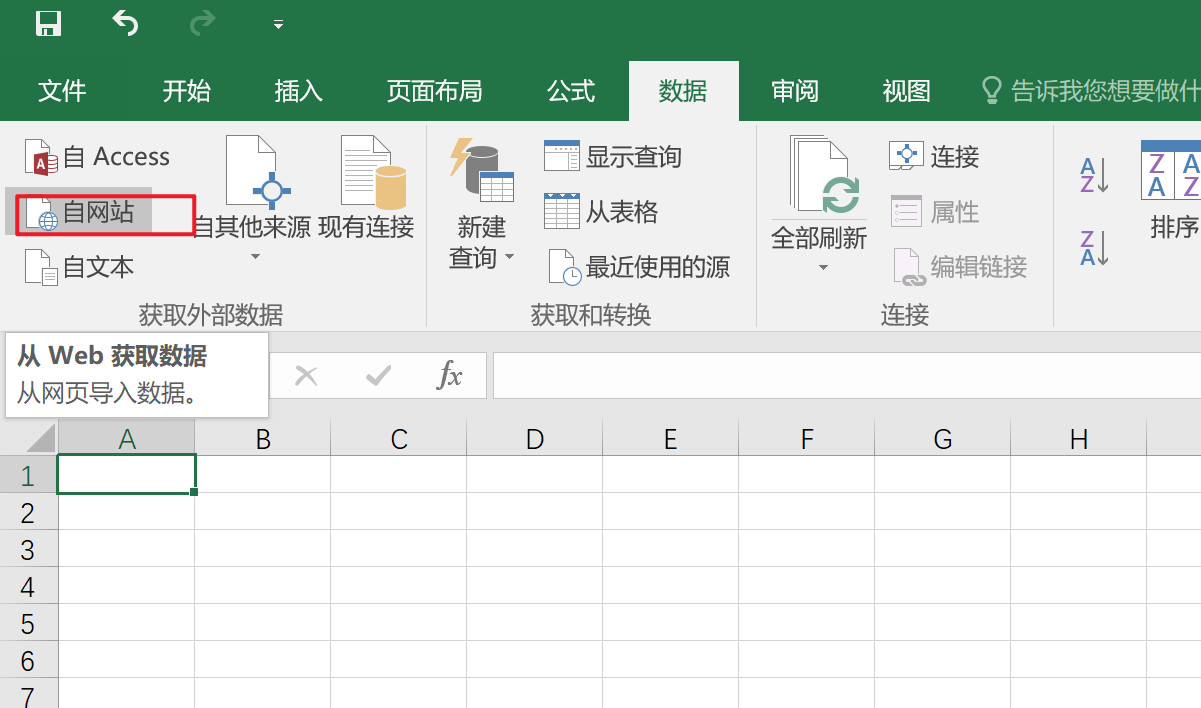This screenshot has width=1201, height=708.
Task: Click 最近使用的源
Action: pyautogui.click(x=638, y=267)
